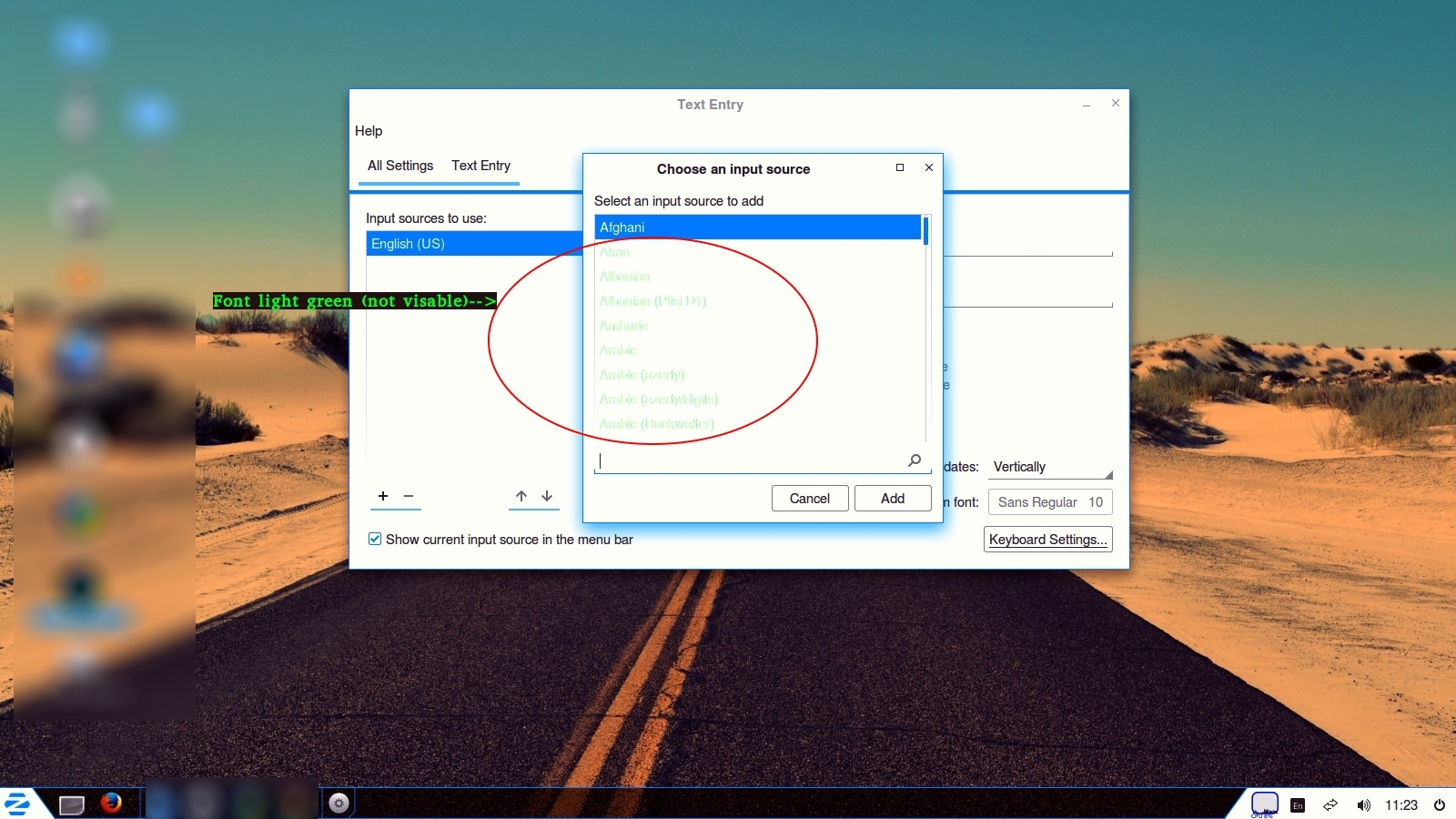Screen dimensions: 1456x819
Task: Click the En keyboard layout indicator
Action: [1298, 805]
